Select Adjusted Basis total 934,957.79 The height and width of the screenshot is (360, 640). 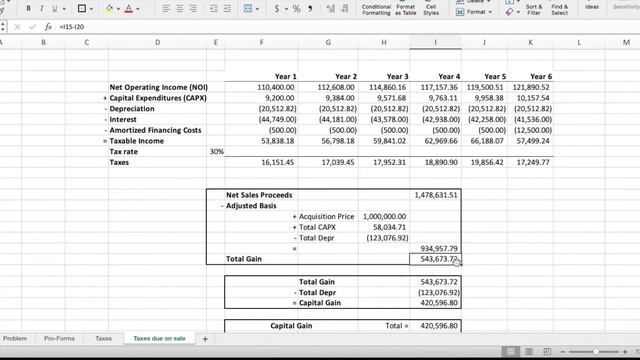[436, 249]
